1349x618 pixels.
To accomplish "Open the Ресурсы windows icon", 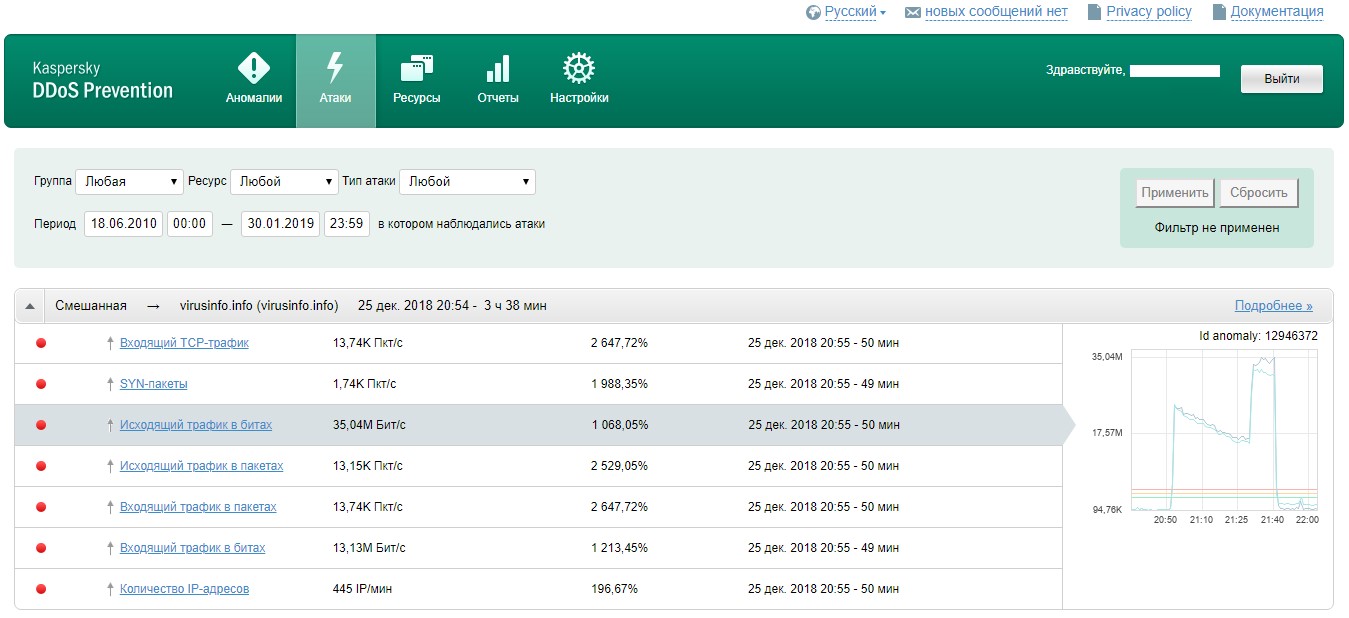I will [416, 69].
